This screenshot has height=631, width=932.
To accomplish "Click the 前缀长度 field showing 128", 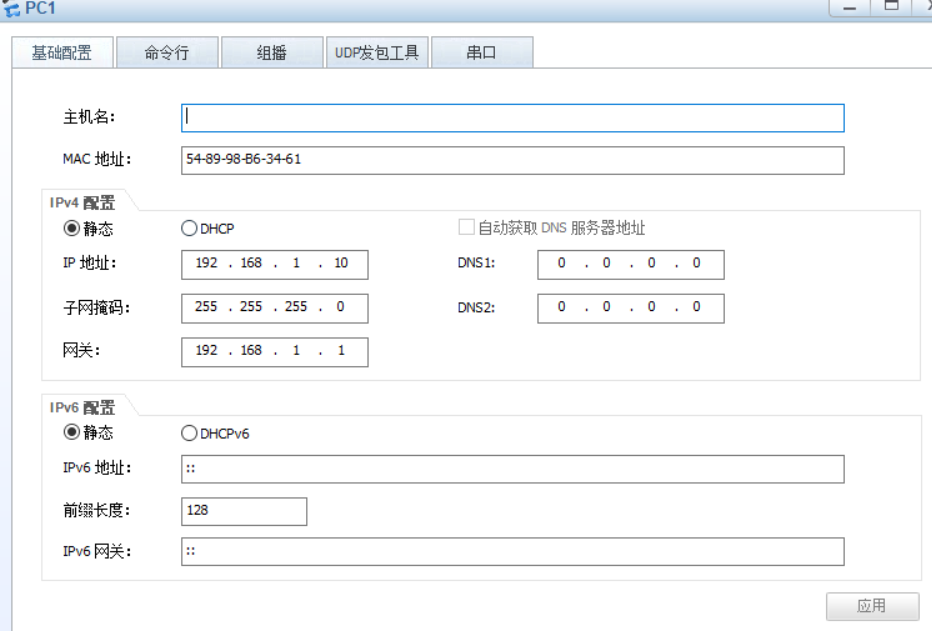I will [x=244, y=512].
